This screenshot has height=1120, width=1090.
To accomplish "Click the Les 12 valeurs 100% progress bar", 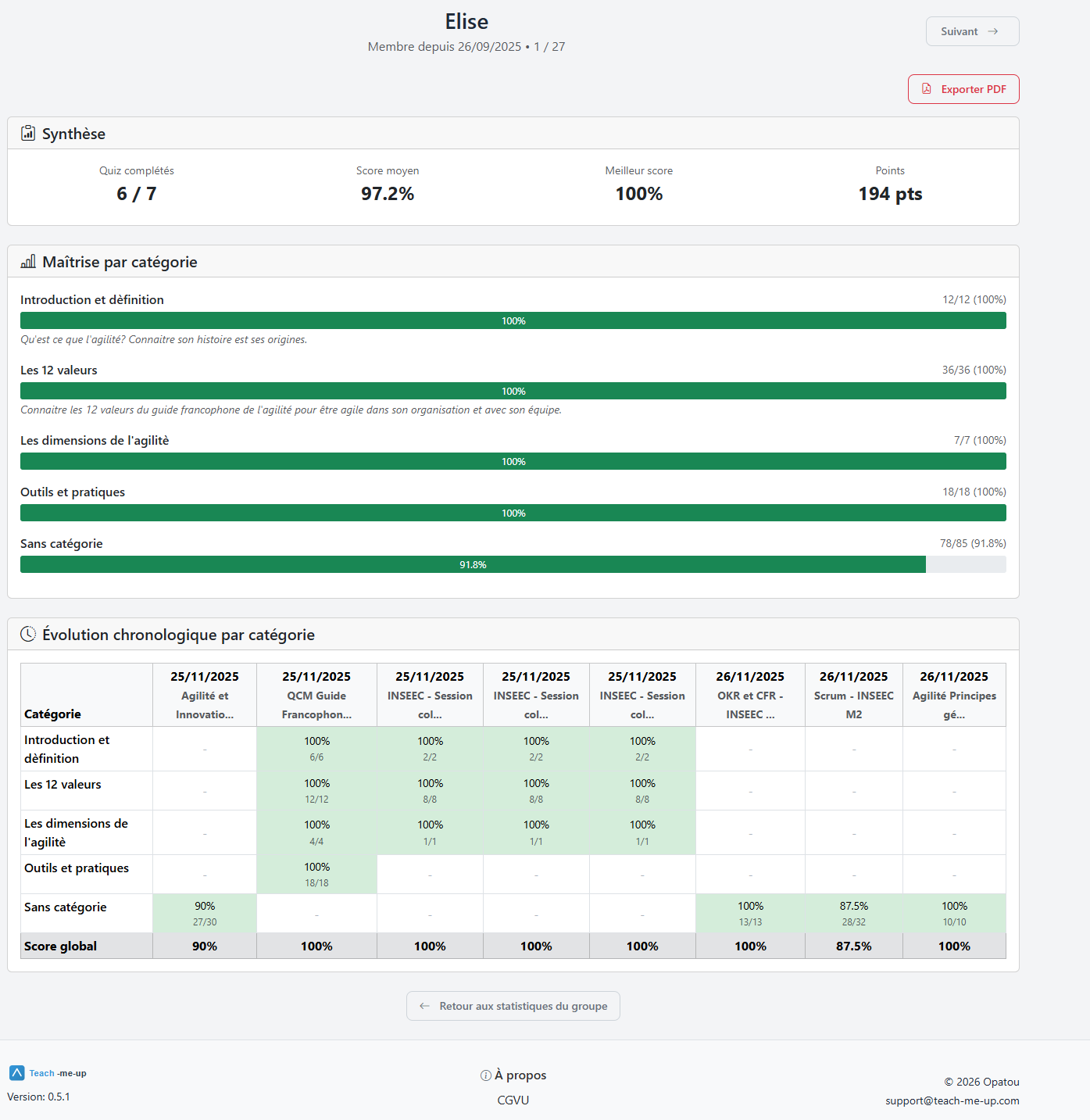I will pyautogui.click(x=513, y=391).
